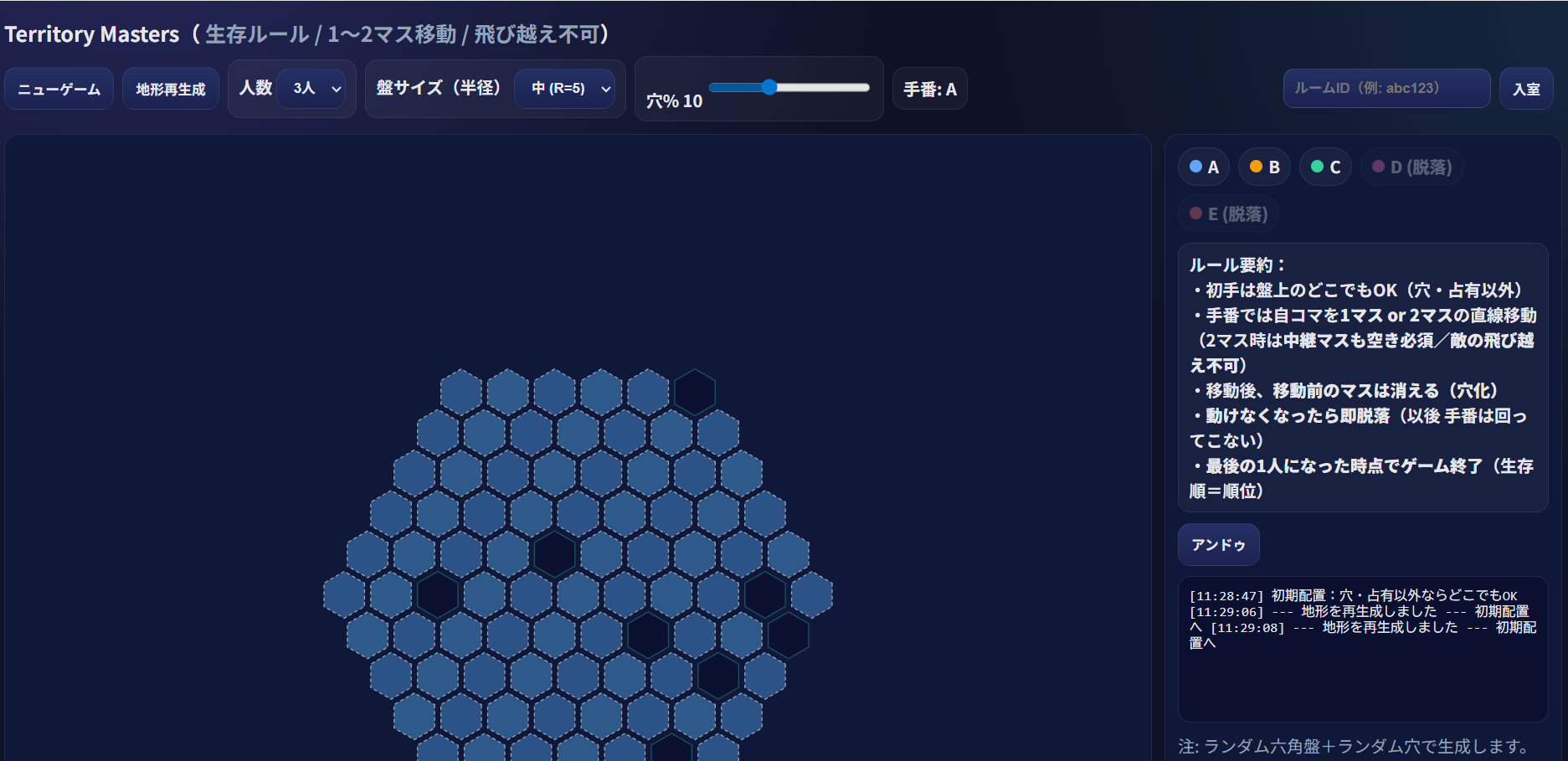Viewport: 1568px width, 761px height.
Task: Click the 手番: A turn indicator
Action: pos(929,89)
